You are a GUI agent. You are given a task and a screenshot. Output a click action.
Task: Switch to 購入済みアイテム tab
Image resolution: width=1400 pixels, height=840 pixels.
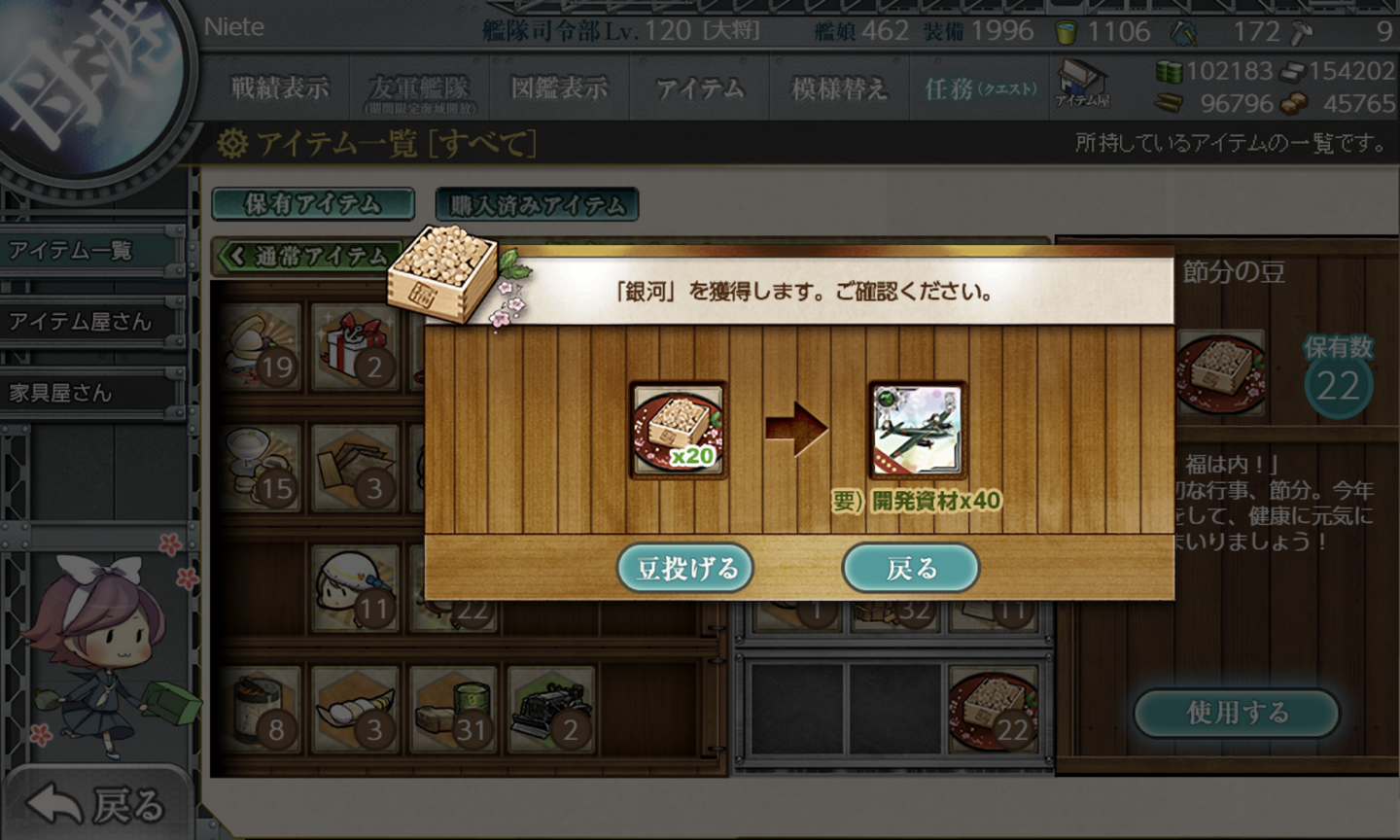click(x=537, y=204)
